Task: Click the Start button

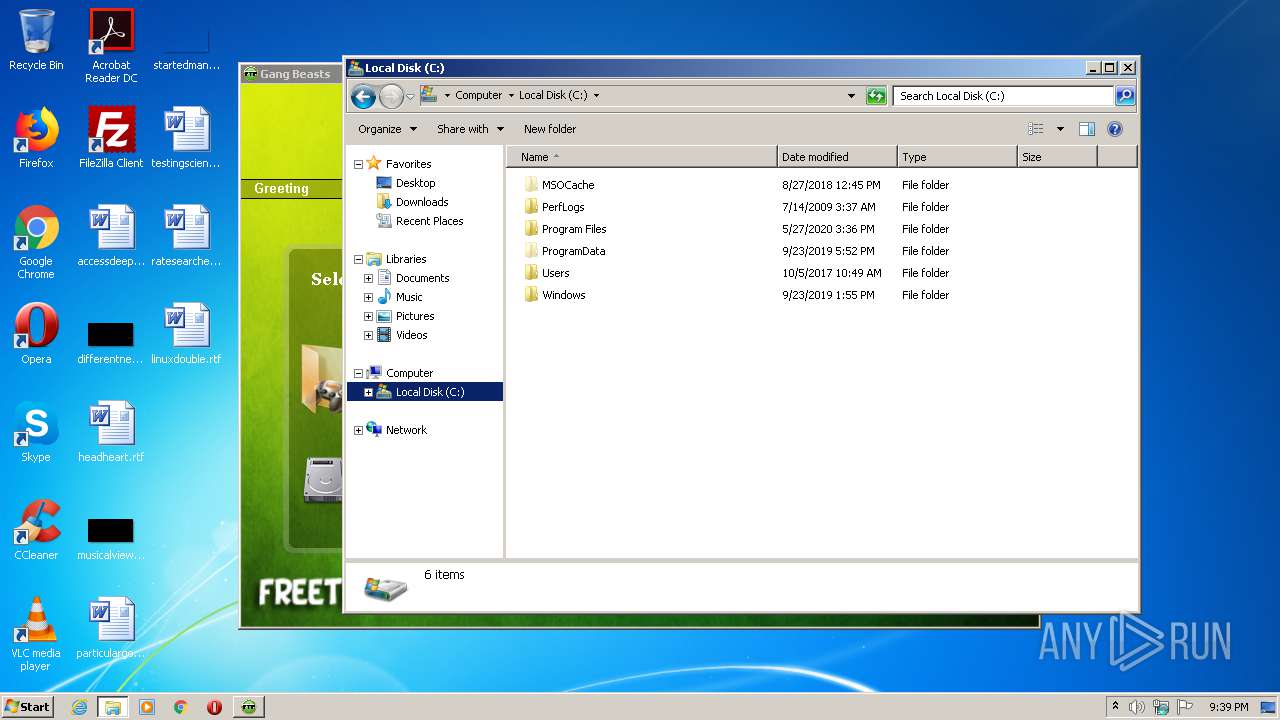Action: (28, 707)
